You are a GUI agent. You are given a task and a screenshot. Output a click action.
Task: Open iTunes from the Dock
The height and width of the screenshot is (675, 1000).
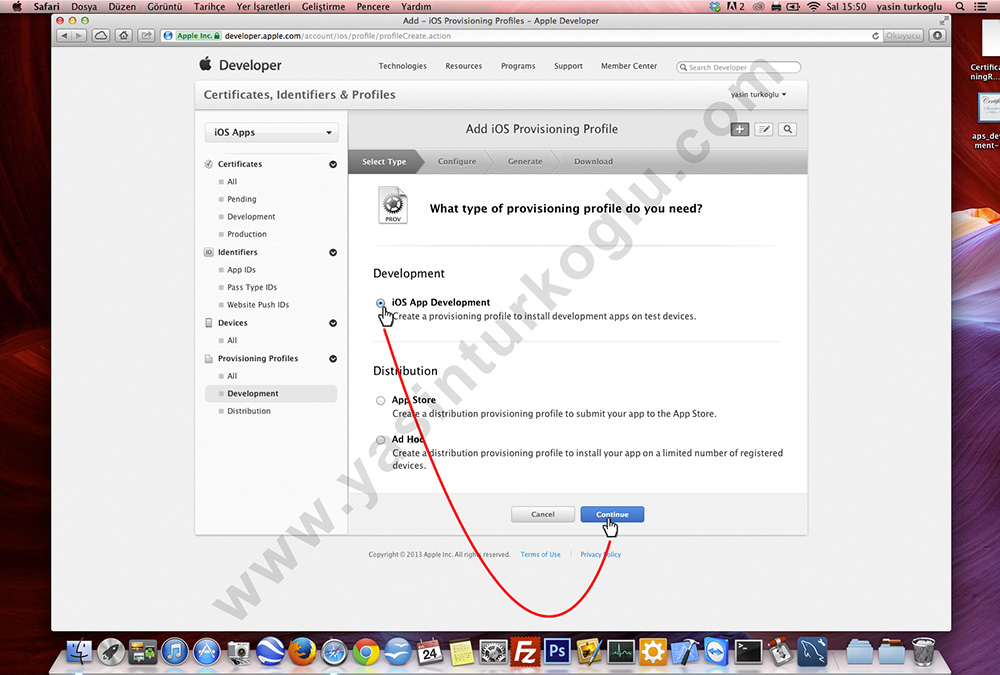click(175, 652)
